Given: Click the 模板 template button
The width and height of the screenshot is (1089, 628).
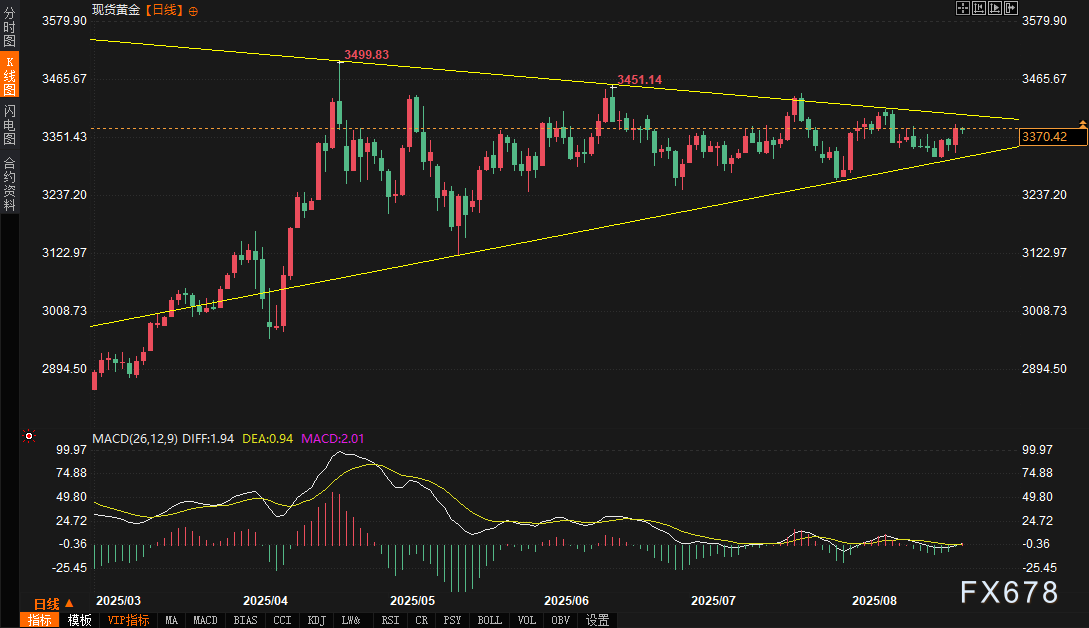Looking at the screenshot, I should coord(80,620).
